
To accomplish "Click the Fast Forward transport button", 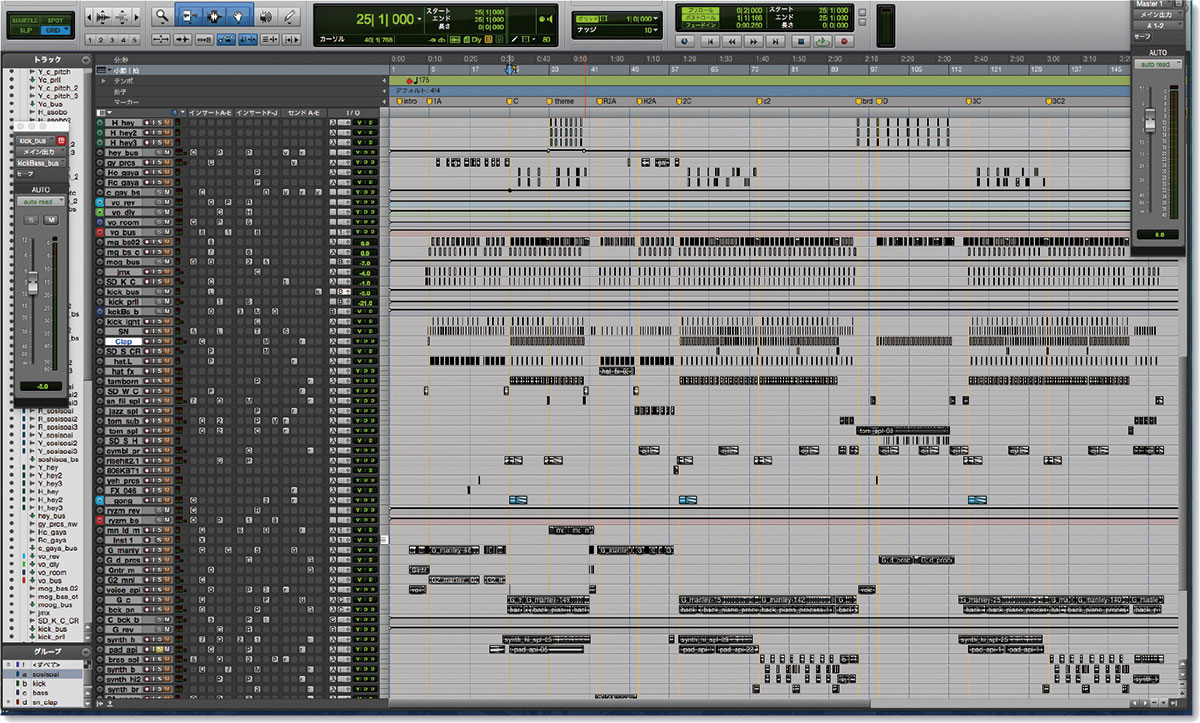I will [755, 41].
